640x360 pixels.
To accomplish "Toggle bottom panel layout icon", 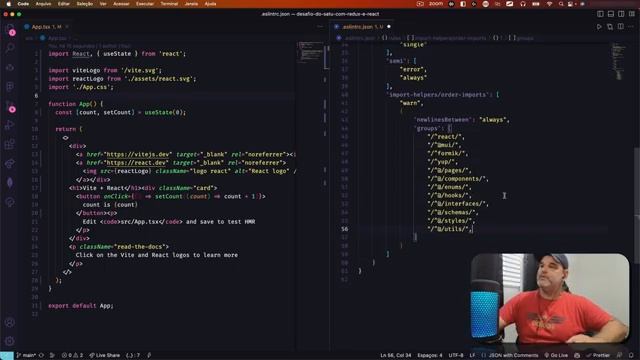I will click(x=611, y=14).
